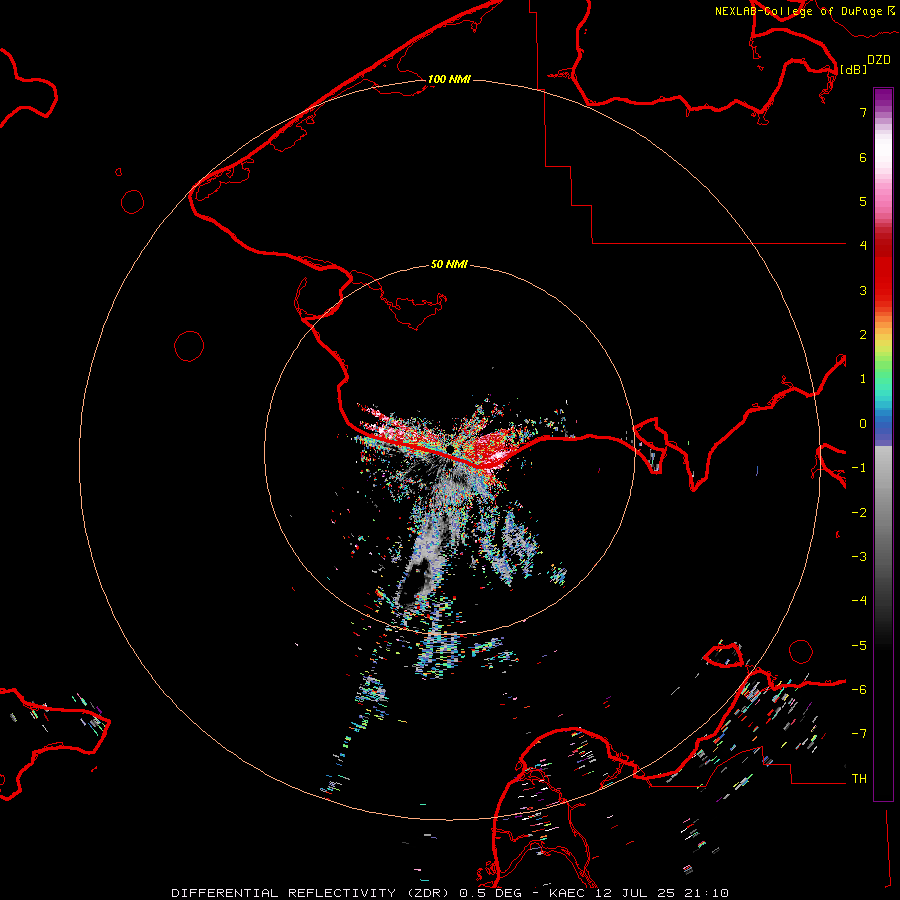The image size is (900, 900).
Task: Click the pink-white top of the color scale
Action: click(x=883, y=152)
